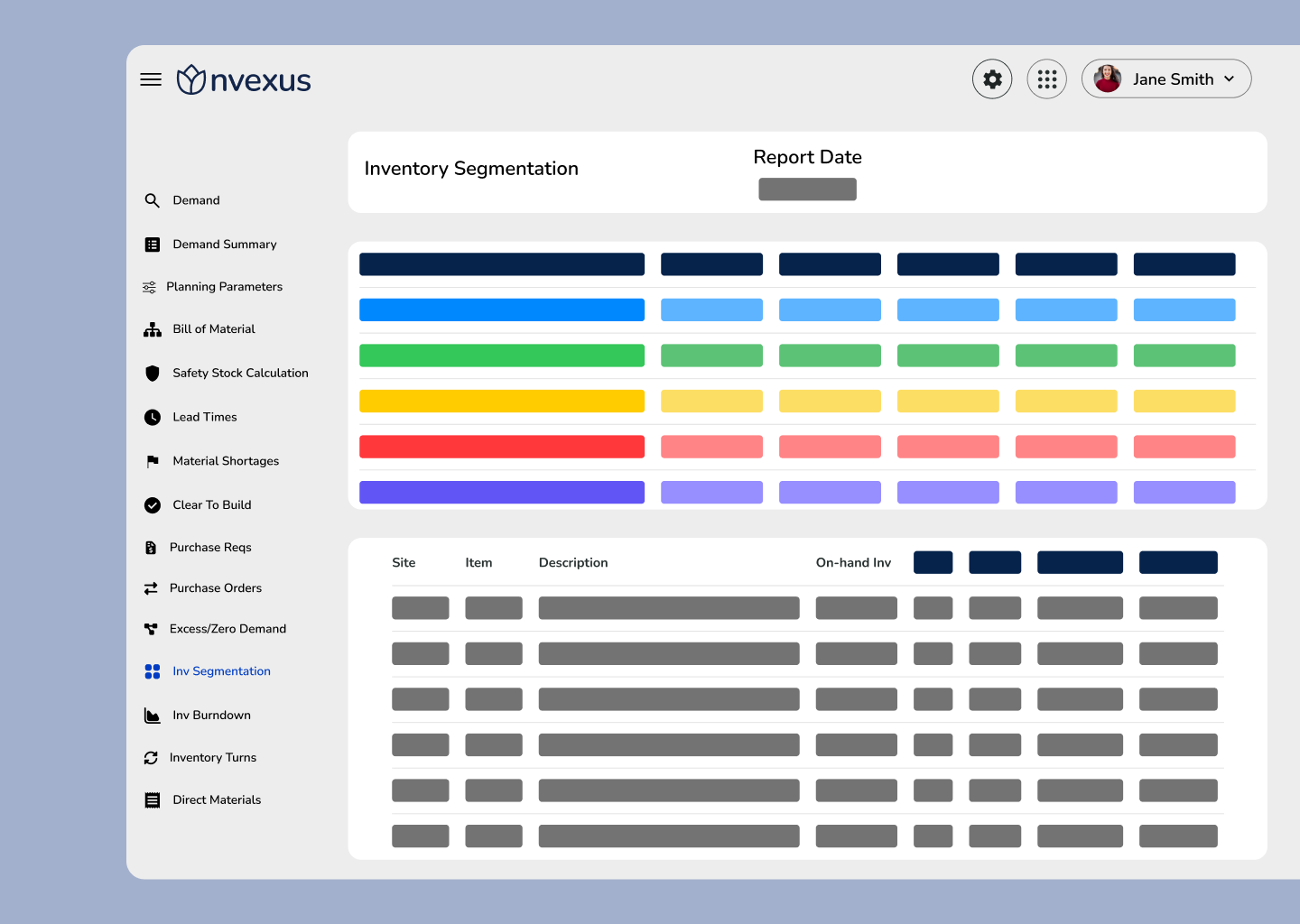Click the Inv Burndown chart icon
This screenshot has width=1300, height=924.
tap(153, 716)
